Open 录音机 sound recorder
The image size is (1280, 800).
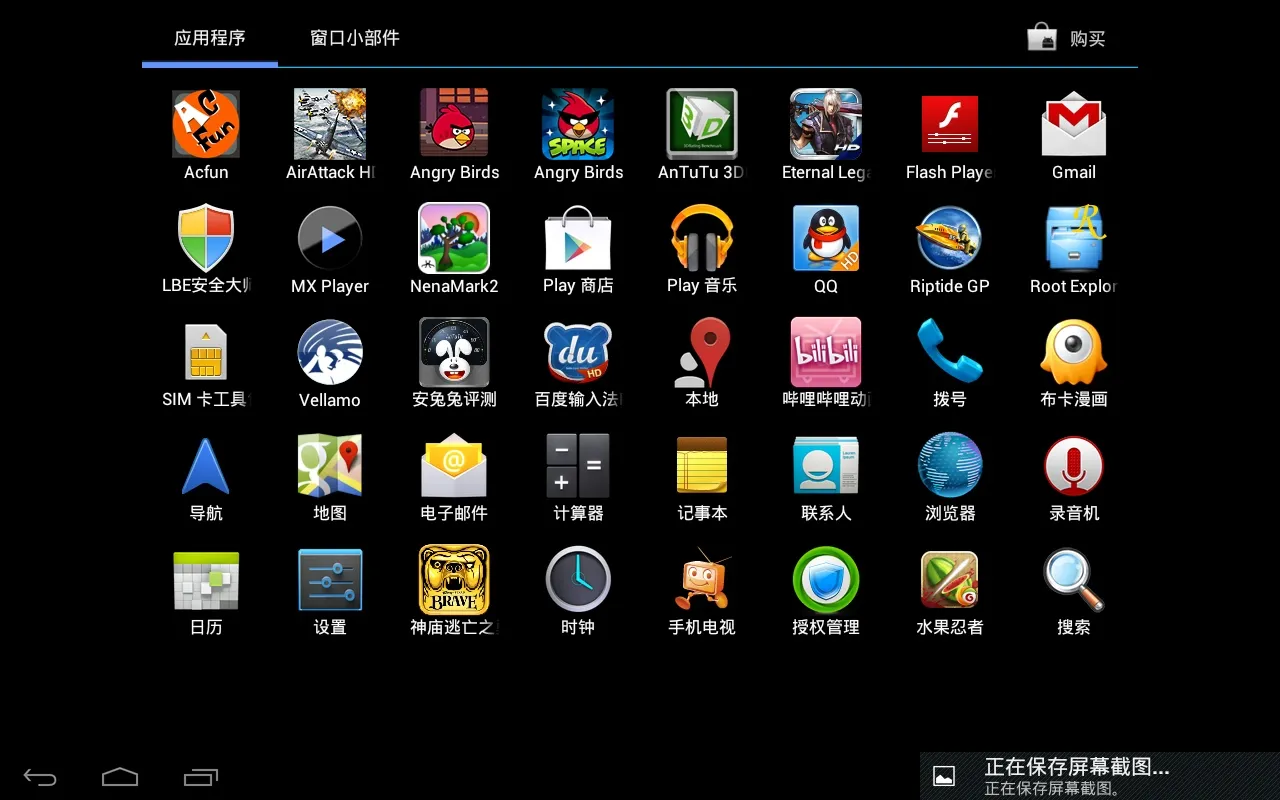[x=1074, y=466]
